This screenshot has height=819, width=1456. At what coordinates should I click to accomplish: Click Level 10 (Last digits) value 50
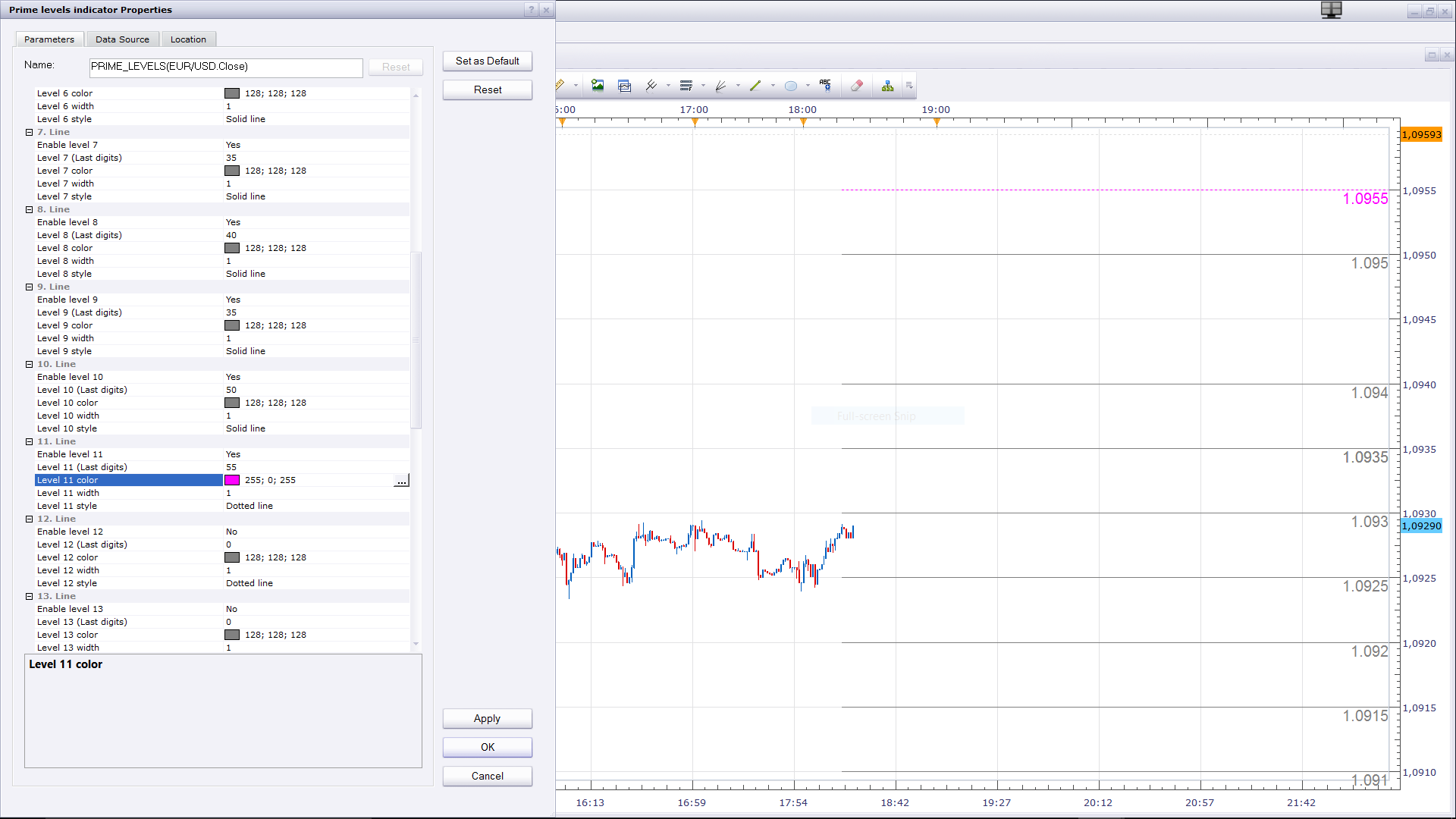[x=231, y=390]
